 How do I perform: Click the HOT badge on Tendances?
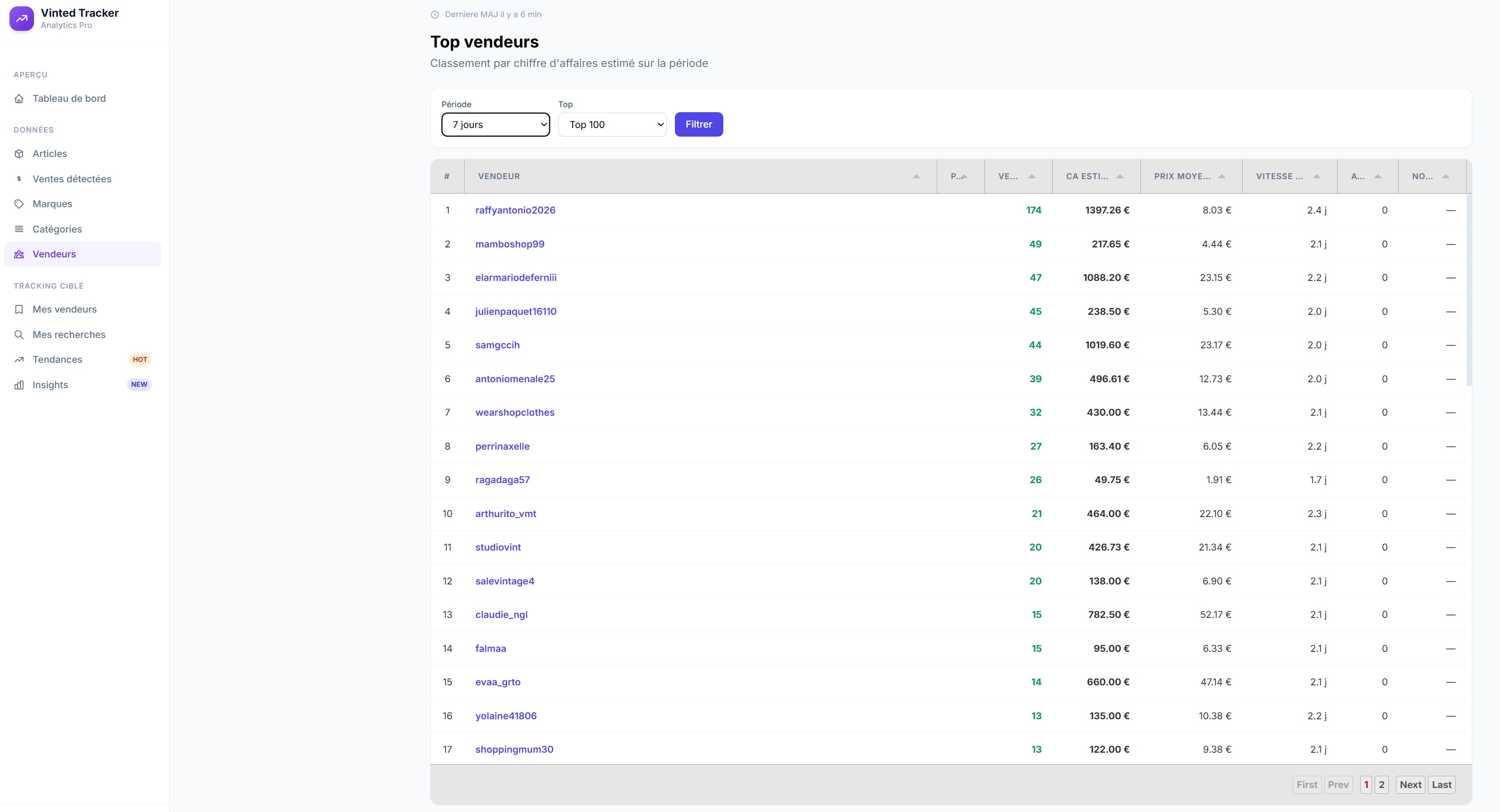(x=140, y=359)
